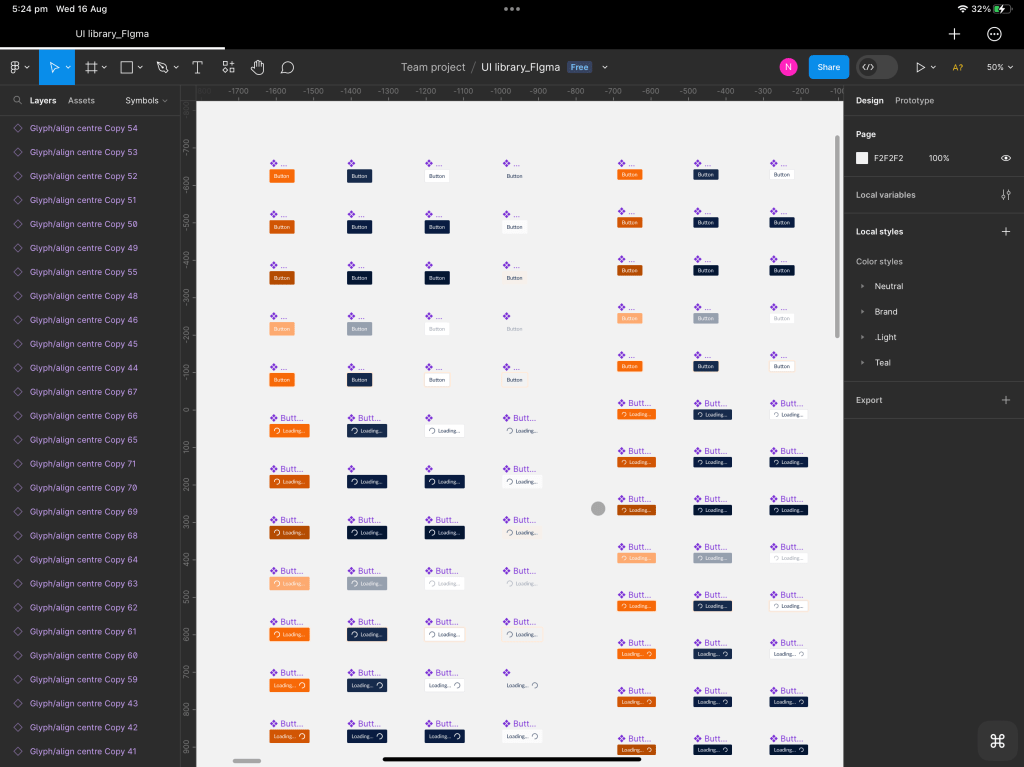
Task: Switch to the Prototype tab
Action: pyautogui.click(x=914, y=101)
